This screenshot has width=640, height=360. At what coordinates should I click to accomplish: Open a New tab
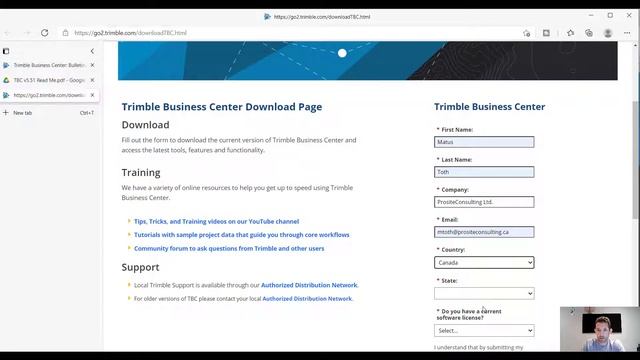tap(49, 113)
